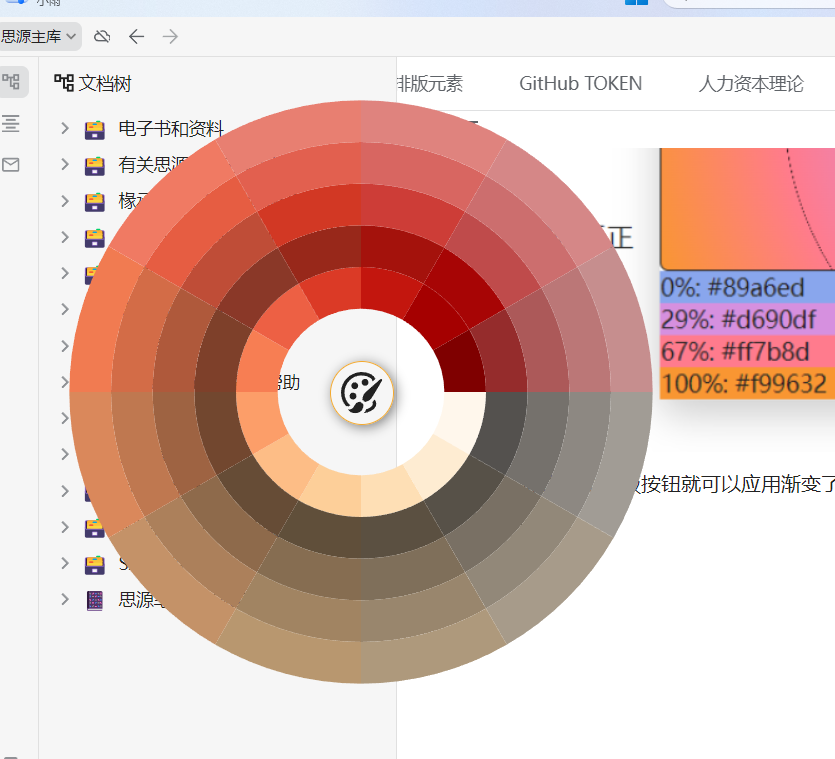This screenshot has height=759, width=835.
Task: Click the palette icon at the color wheel center
Action: click(362, 393)
